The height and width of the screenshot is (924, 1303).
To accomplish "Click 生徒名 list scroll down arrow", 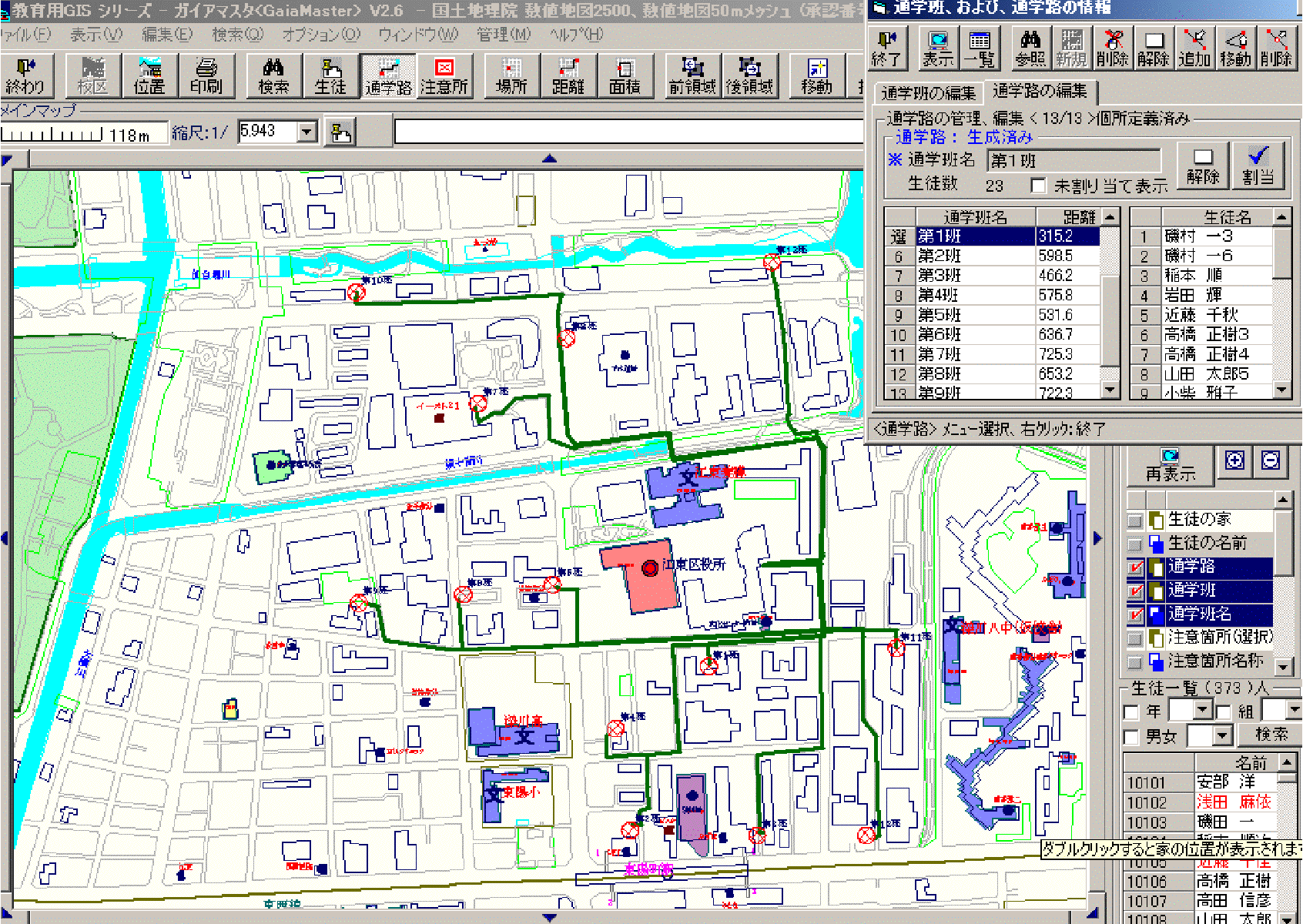I will 1281,390.
